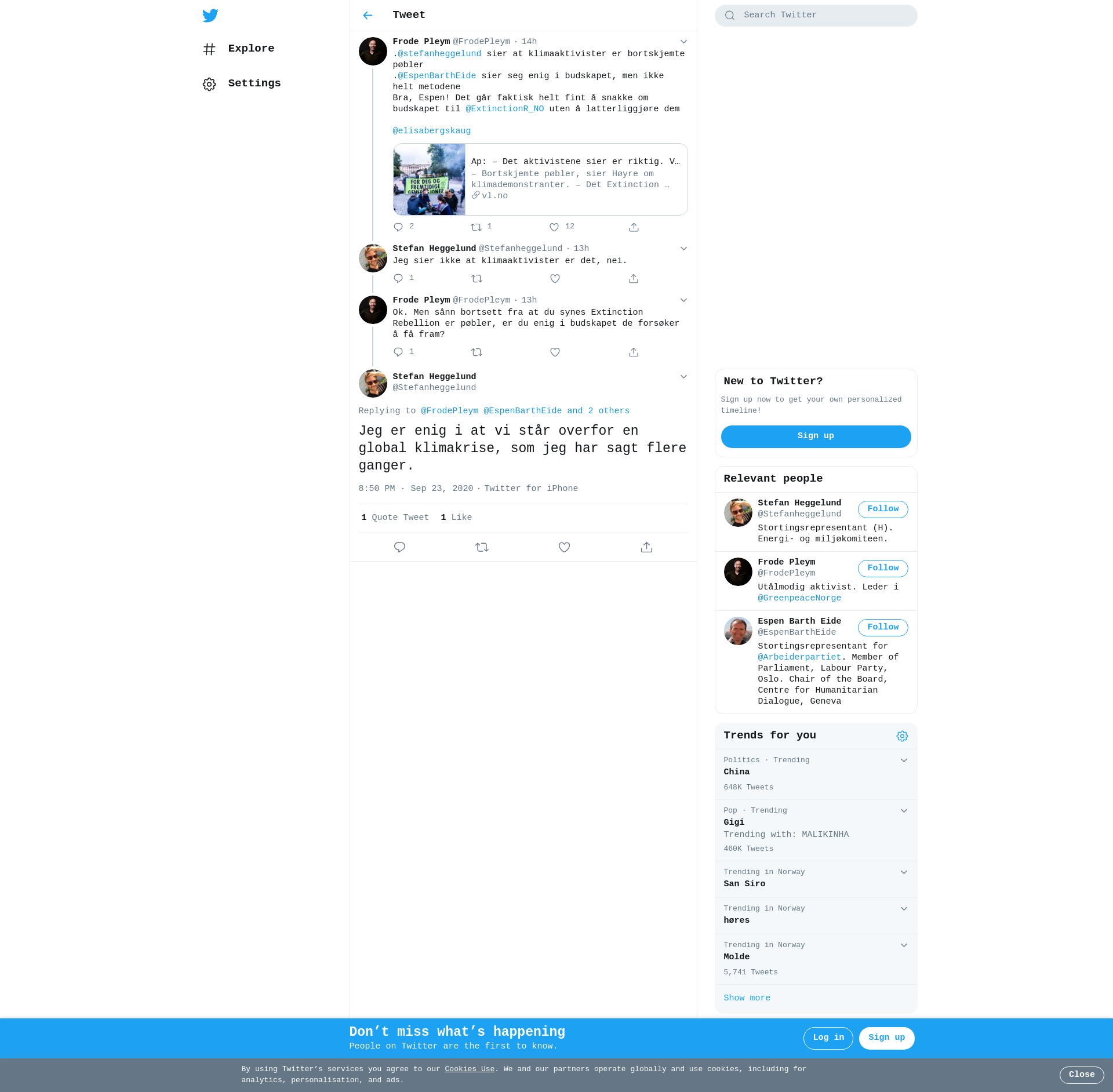1113x1092 pixels.
Task: Open Stefan Heggelund avatar in main tweet
Action: click(x=373, y=383)
